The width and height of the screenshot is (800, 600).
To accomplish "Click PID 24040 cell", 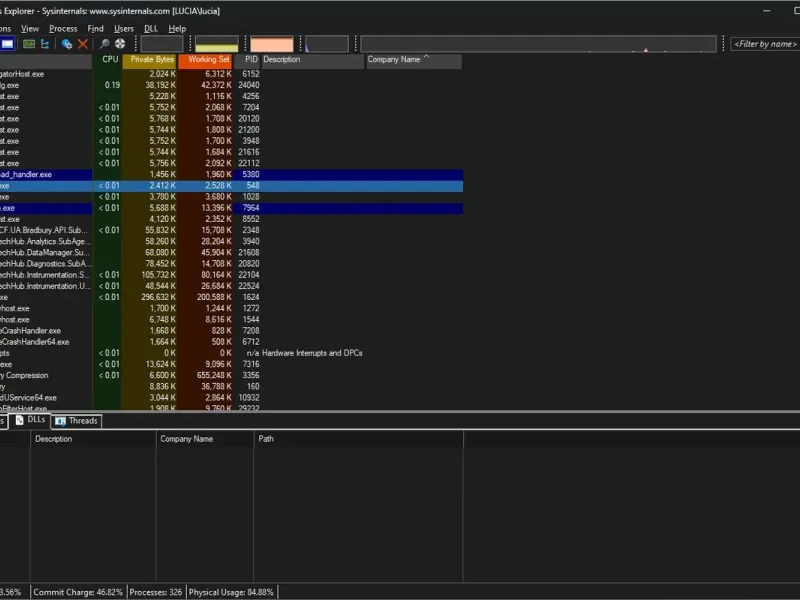I will pos(248,85).
